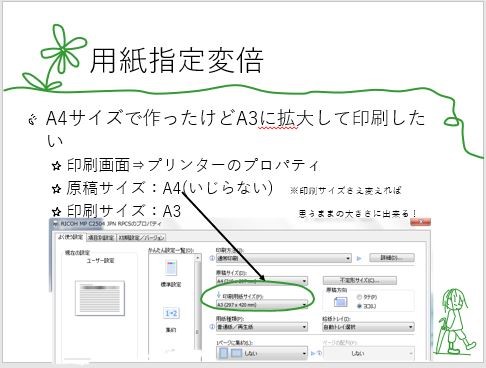
Task: Click the bullet text 印刷サイズ:A3
Action: coord(124,211)
